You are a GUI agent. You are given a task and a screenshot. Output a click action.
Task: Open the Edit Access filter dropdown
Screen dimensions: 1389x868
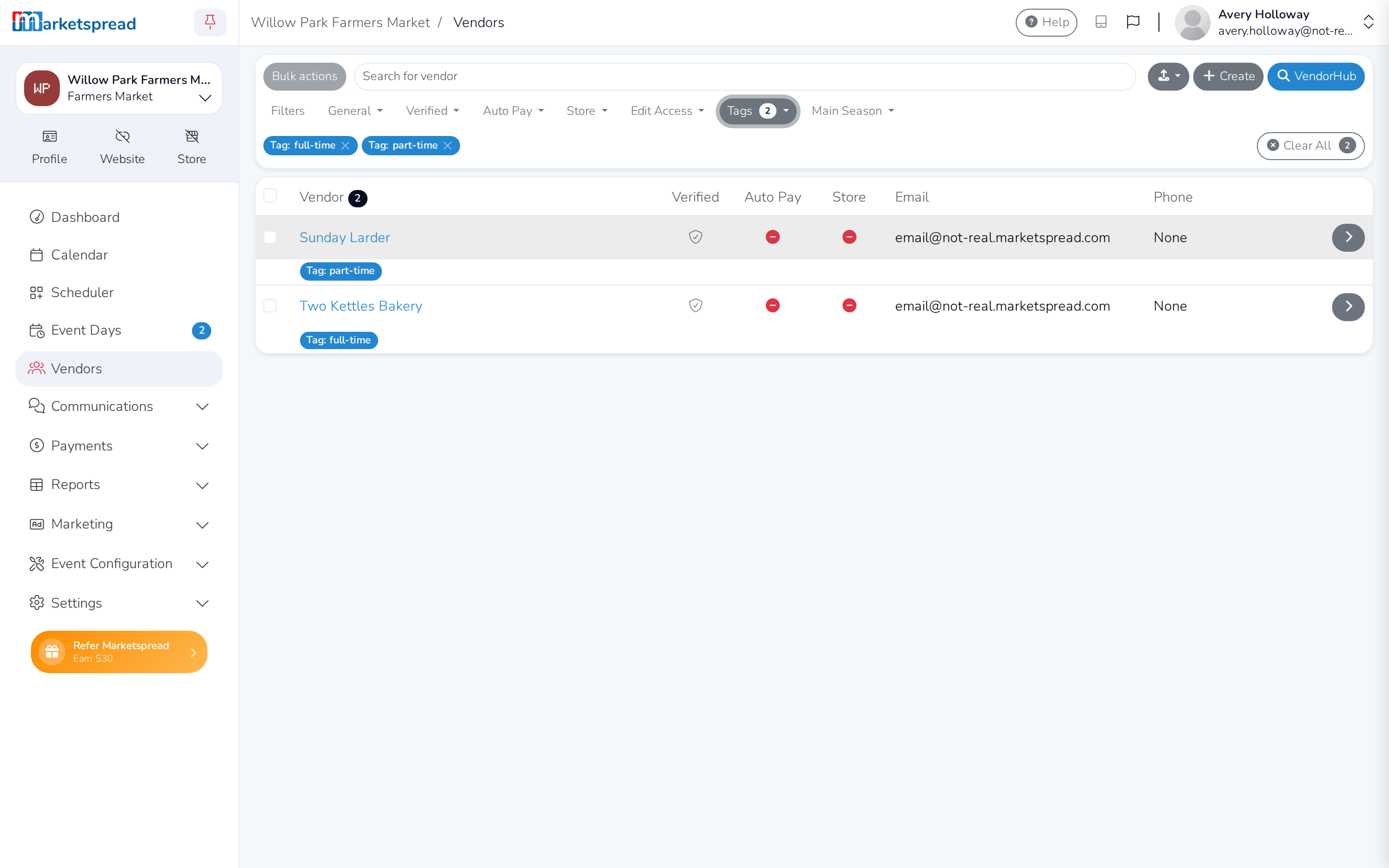pyautogui.click(x=667, y=111)
